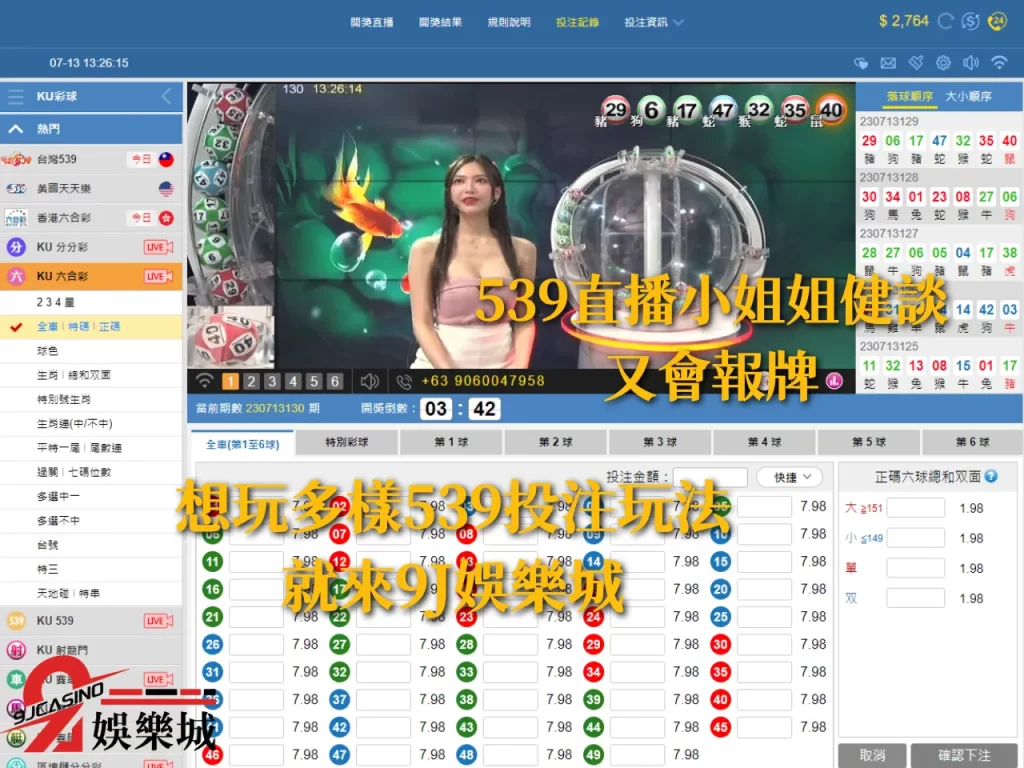The image size is (1024, 768).
Task: Switch video to channel 6
Action: (x=335, y=381)
